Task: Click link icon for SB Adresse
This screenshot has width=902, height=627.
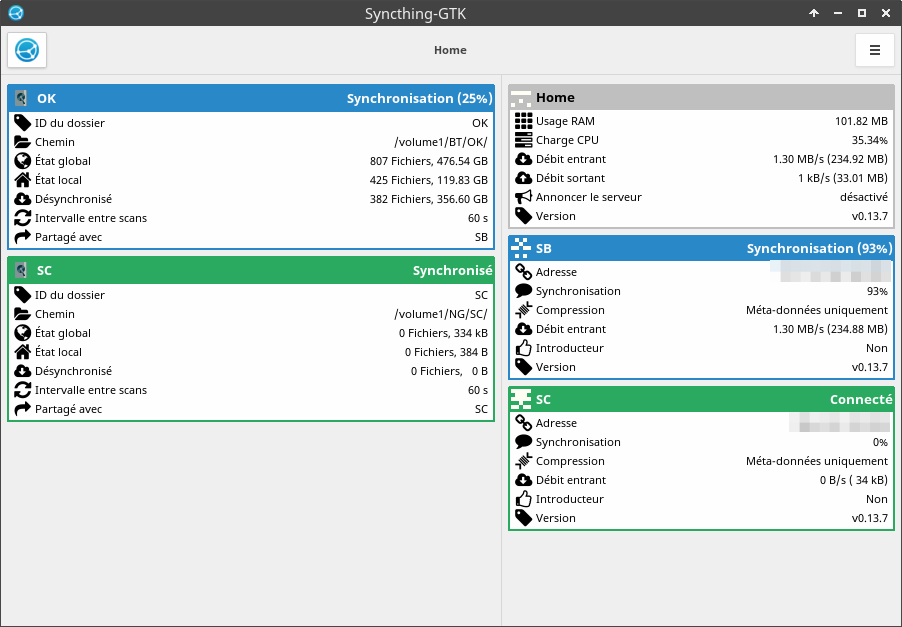Action: 523,272
